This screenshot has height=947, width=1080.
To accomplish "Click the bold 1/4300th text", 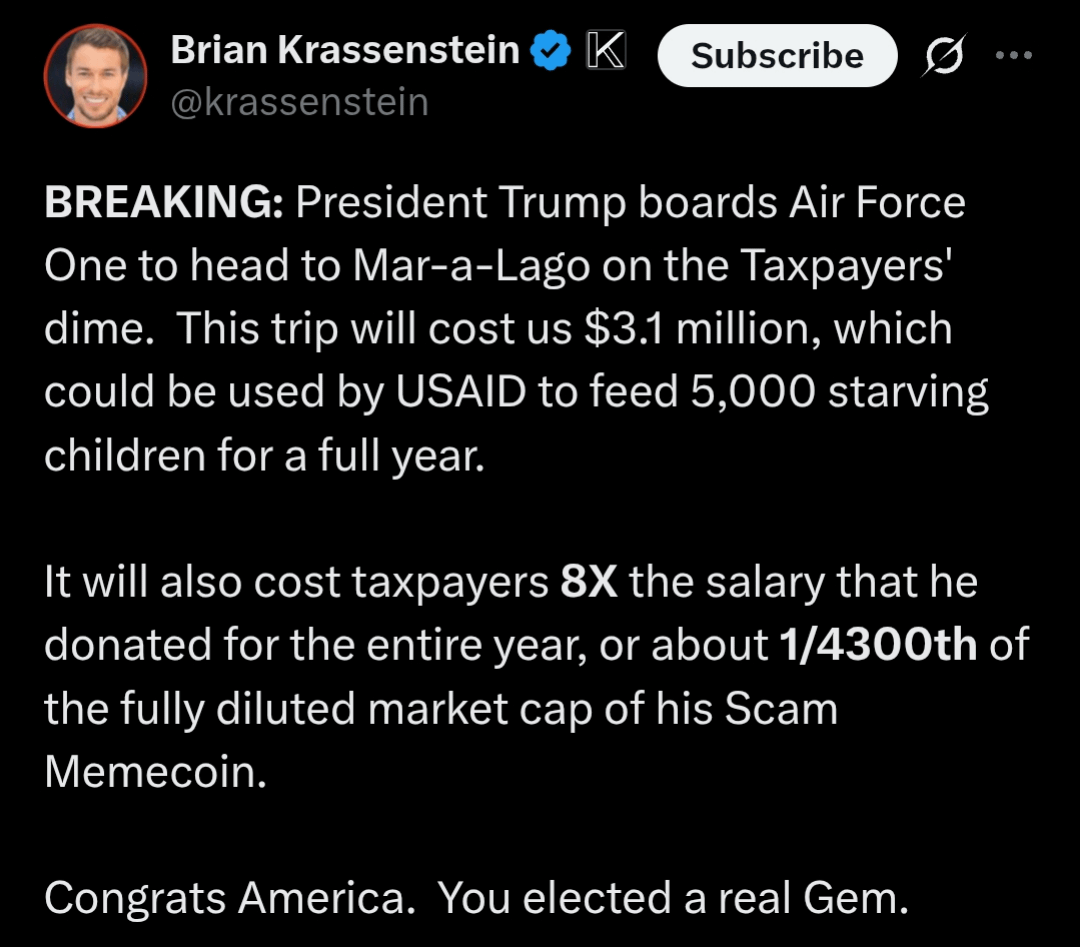I will click(878, 645).
